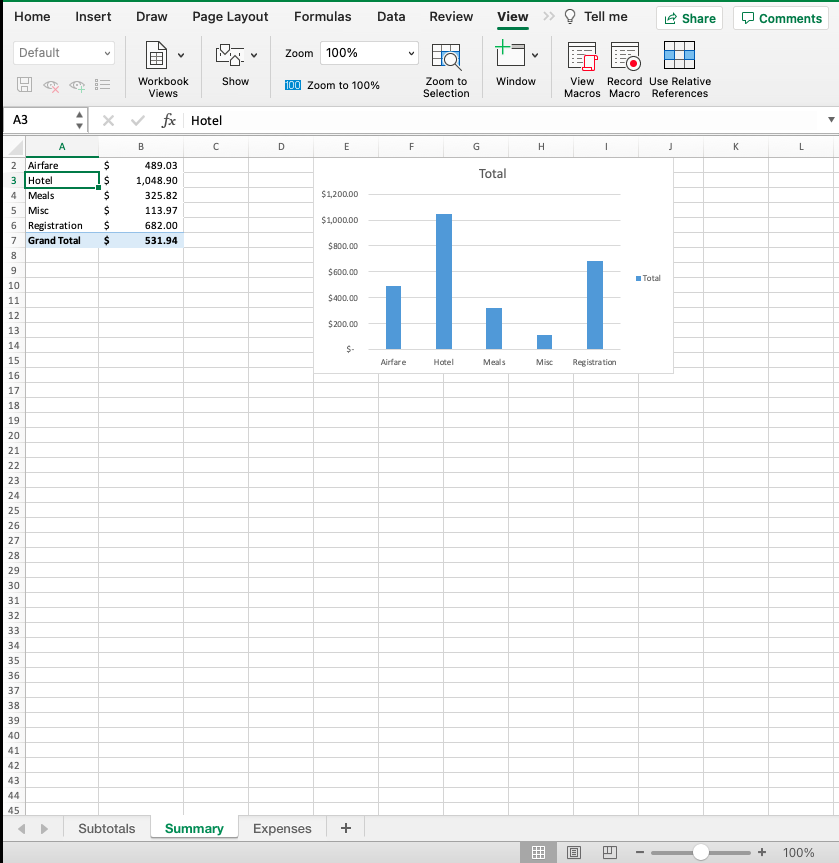Screen dimensions: 839x863
Task: Enable Use Relative References
Action: pyautogui.click(x=679, y=62)
